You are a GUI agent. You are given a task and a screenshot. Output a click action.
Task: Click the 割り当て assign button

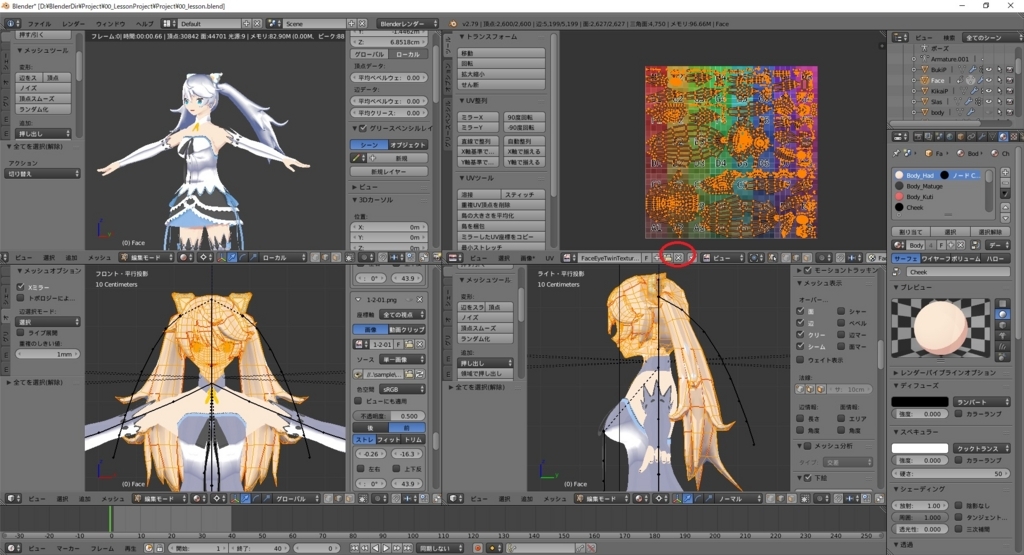(911, 232)
